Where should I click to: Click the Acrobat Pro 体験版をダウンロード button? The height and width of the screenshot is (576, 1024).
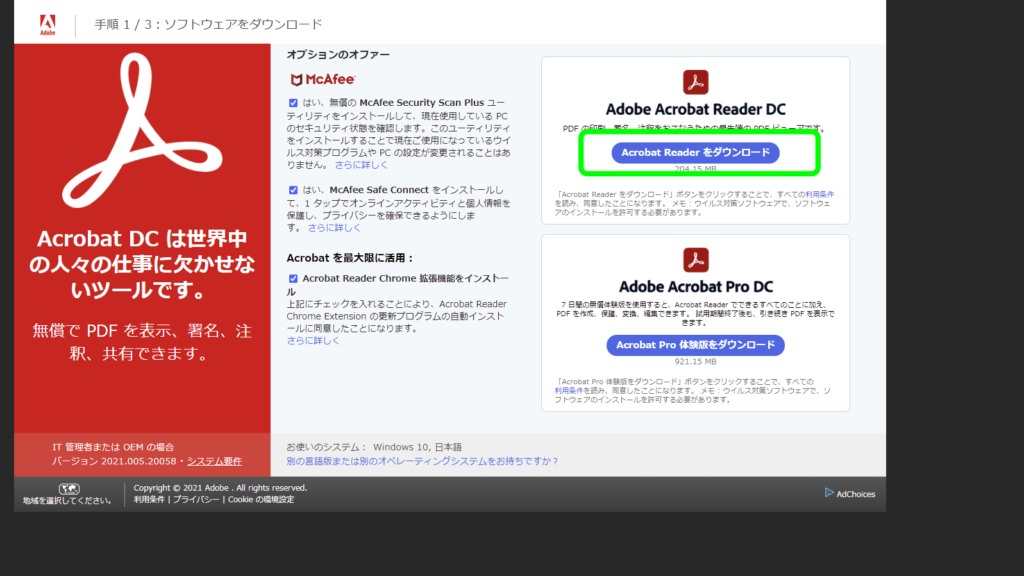tap(696, 345)
